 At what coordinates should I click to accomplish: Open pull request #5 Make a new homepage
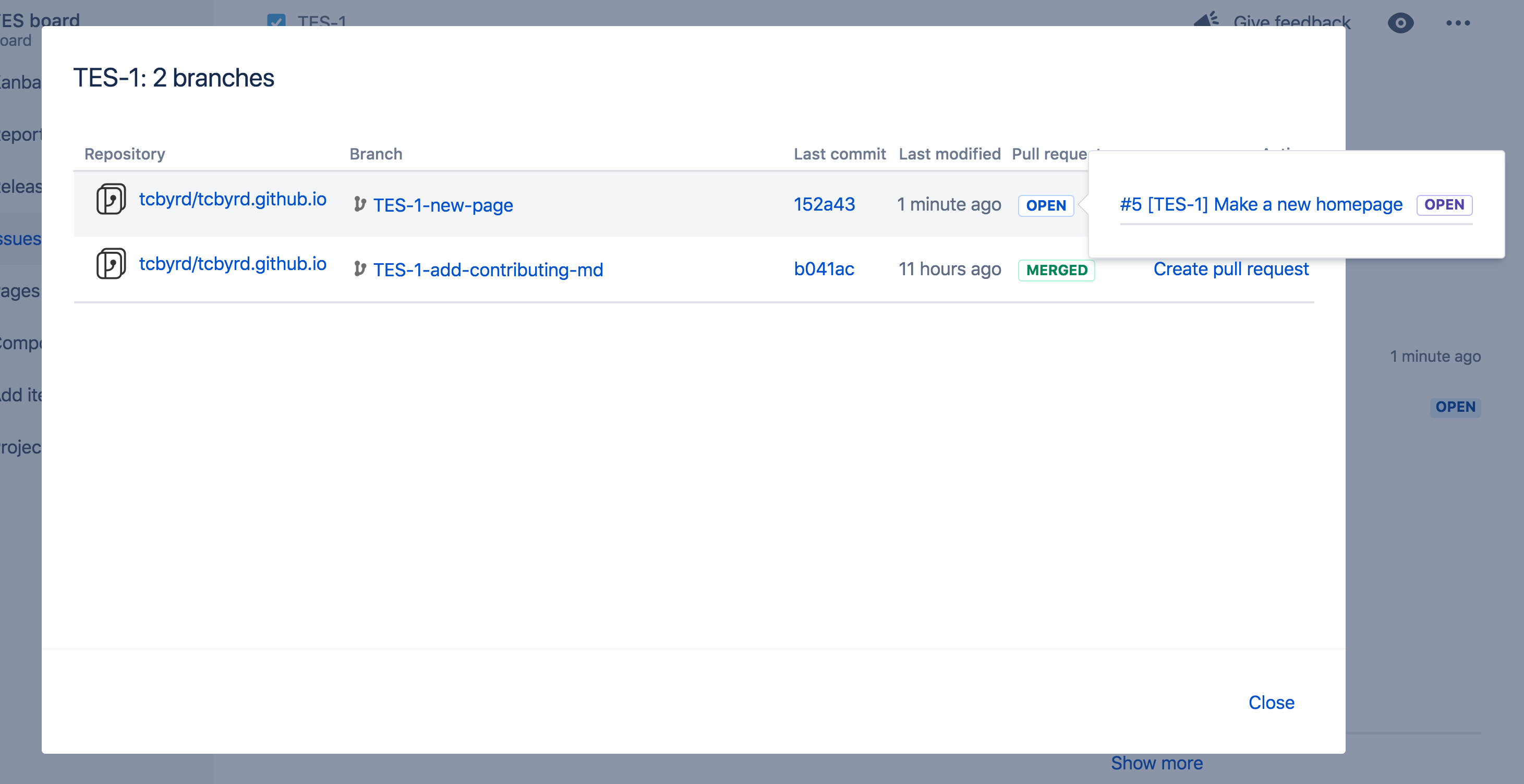click(1261, 204)
